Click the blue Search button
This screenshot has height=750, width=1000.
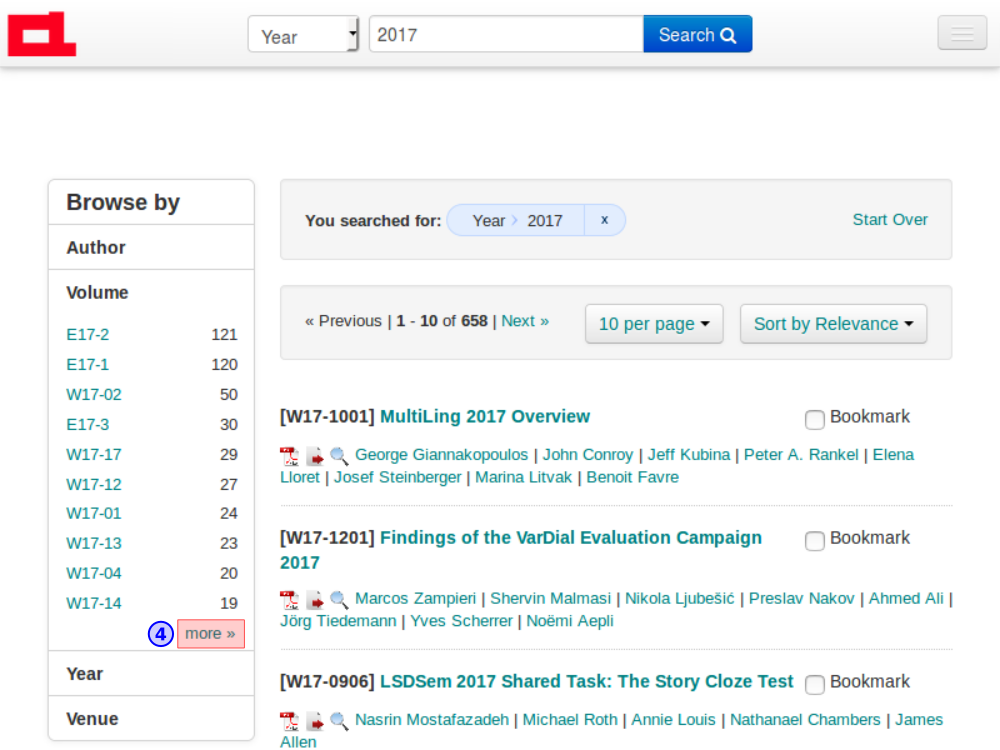698,34
